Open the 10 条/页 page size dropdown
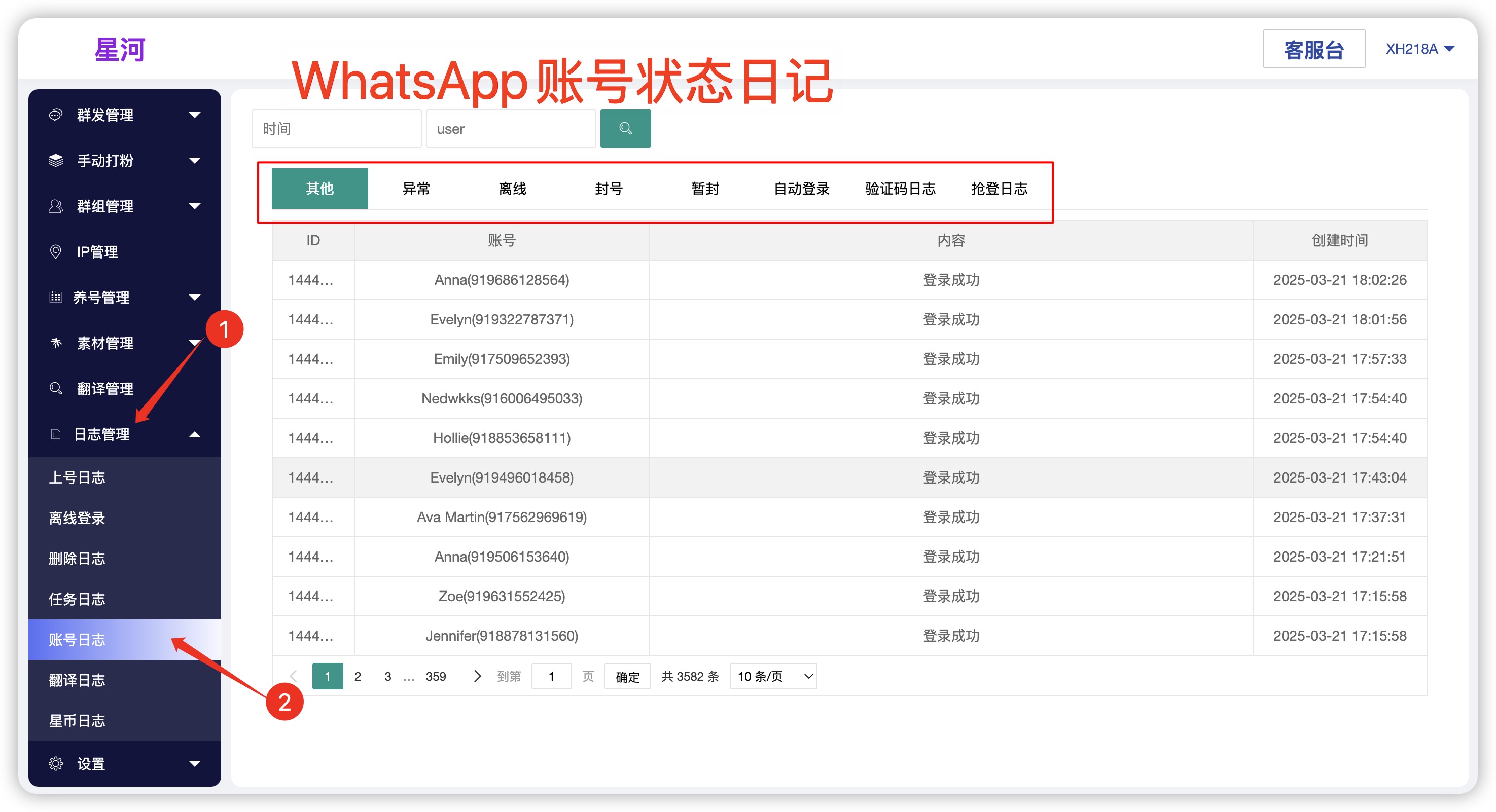This screenshot has height=812, width=1496. coord(772,676)
